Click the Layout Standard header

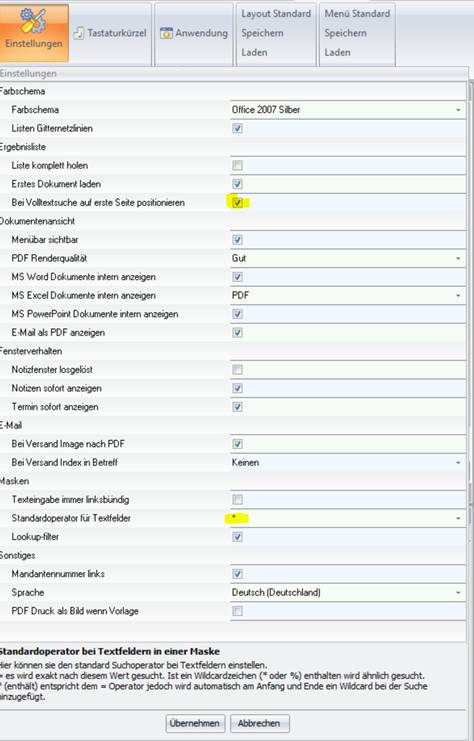pos(276,14)
